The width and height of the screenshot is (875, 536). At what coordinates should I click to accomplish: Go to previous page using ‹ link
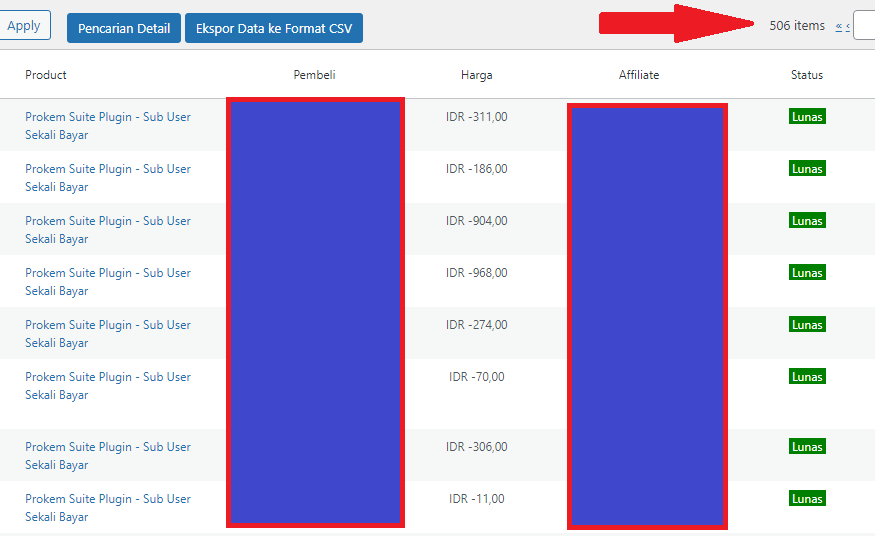[x=848, y=27]
